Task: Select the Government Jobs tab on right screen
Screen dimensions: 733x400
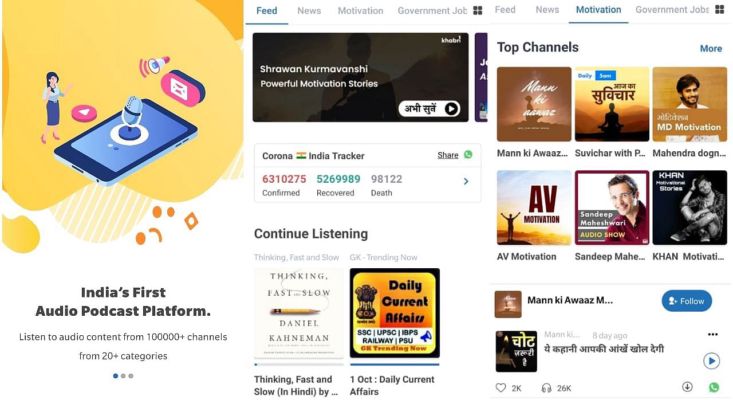Action: pyautogui.click(x=672, y=9)
